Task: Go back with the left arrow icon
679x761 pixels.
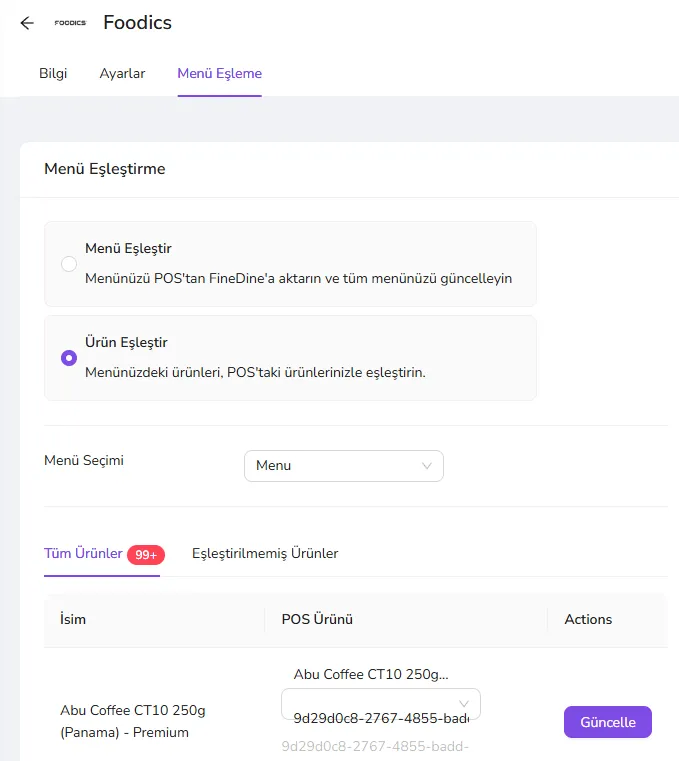Action: point(27,23)
